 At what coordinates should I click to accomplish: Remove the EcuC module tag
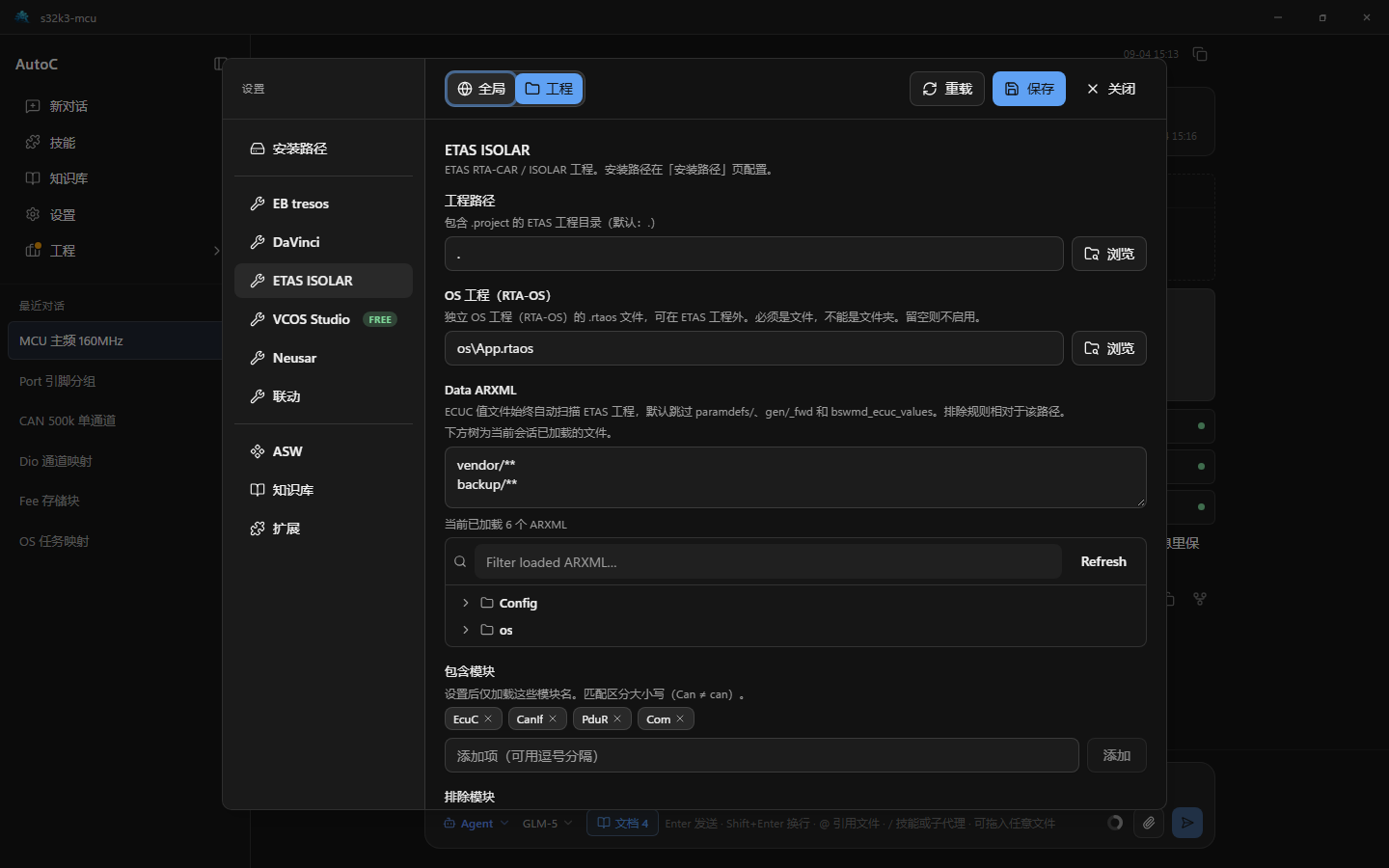[488, 719]
